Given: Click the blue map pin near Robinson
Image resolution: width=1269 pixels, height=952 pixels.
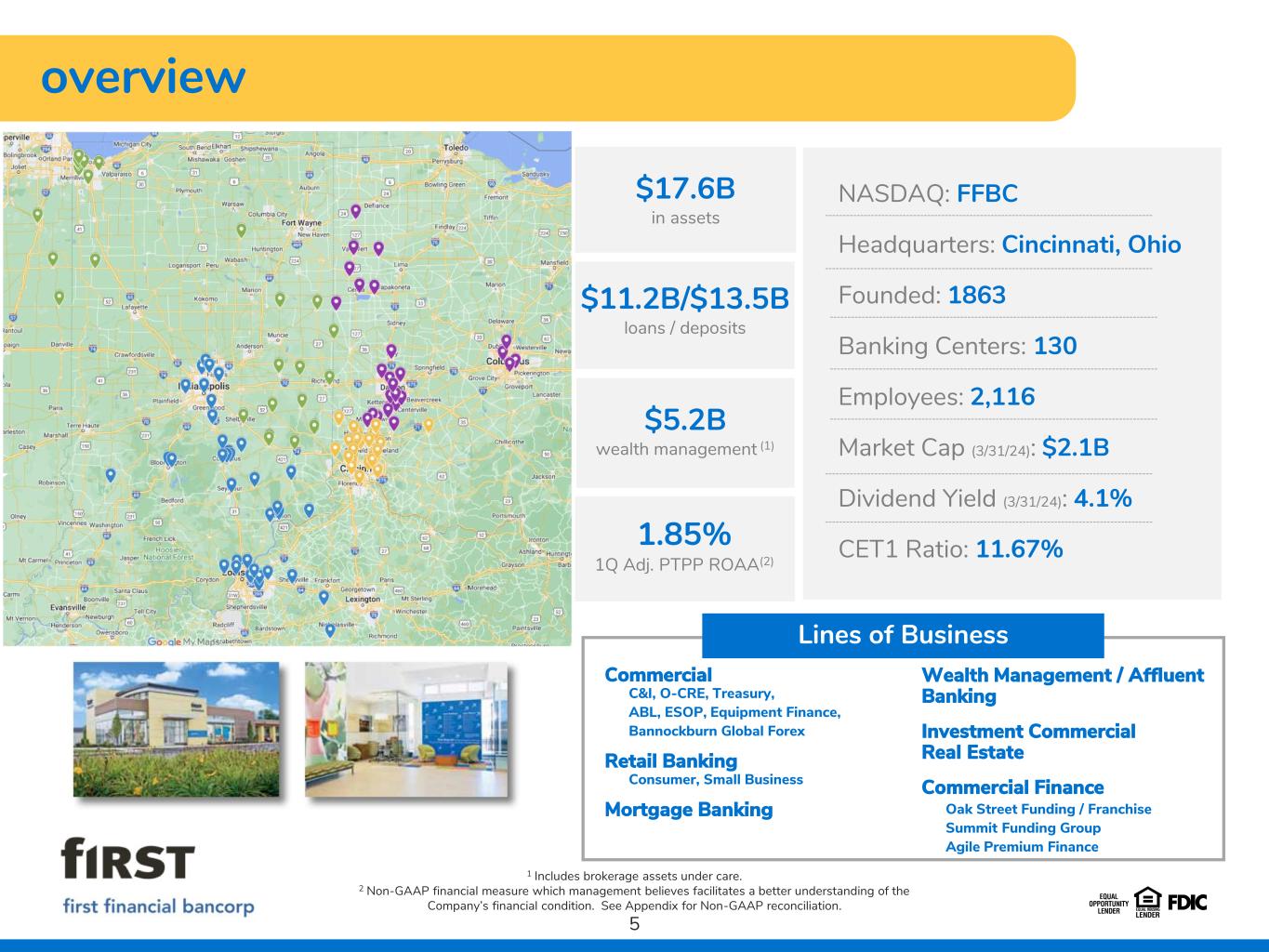Looking at the screenshot, I should tap(111, 475).
